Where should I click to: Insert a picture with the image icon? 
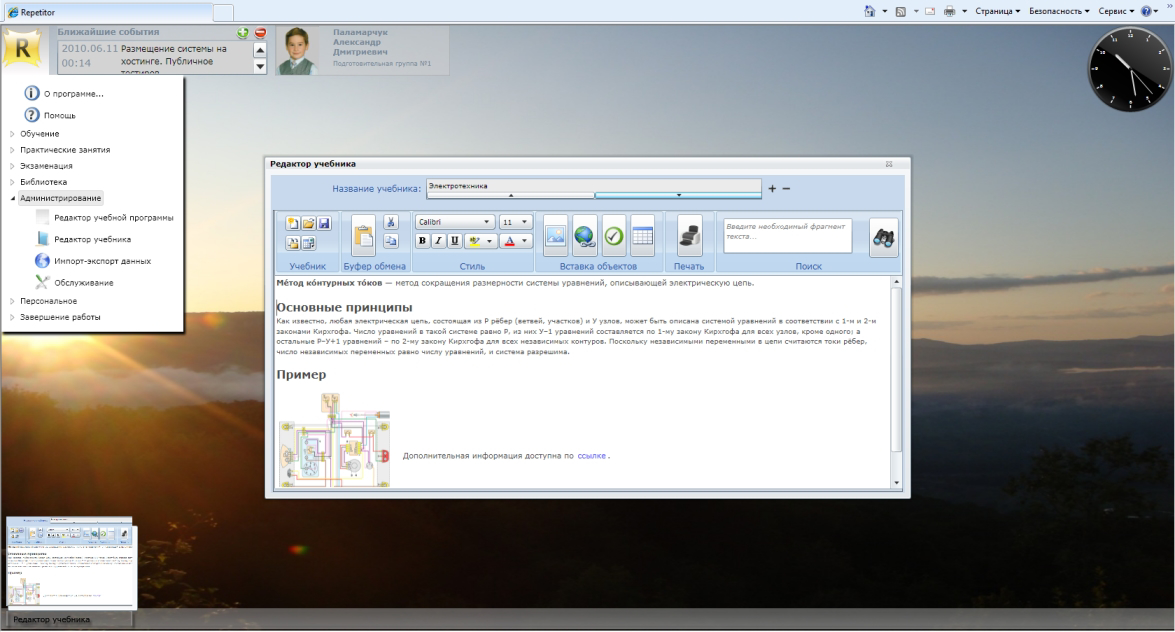point(555,236)
